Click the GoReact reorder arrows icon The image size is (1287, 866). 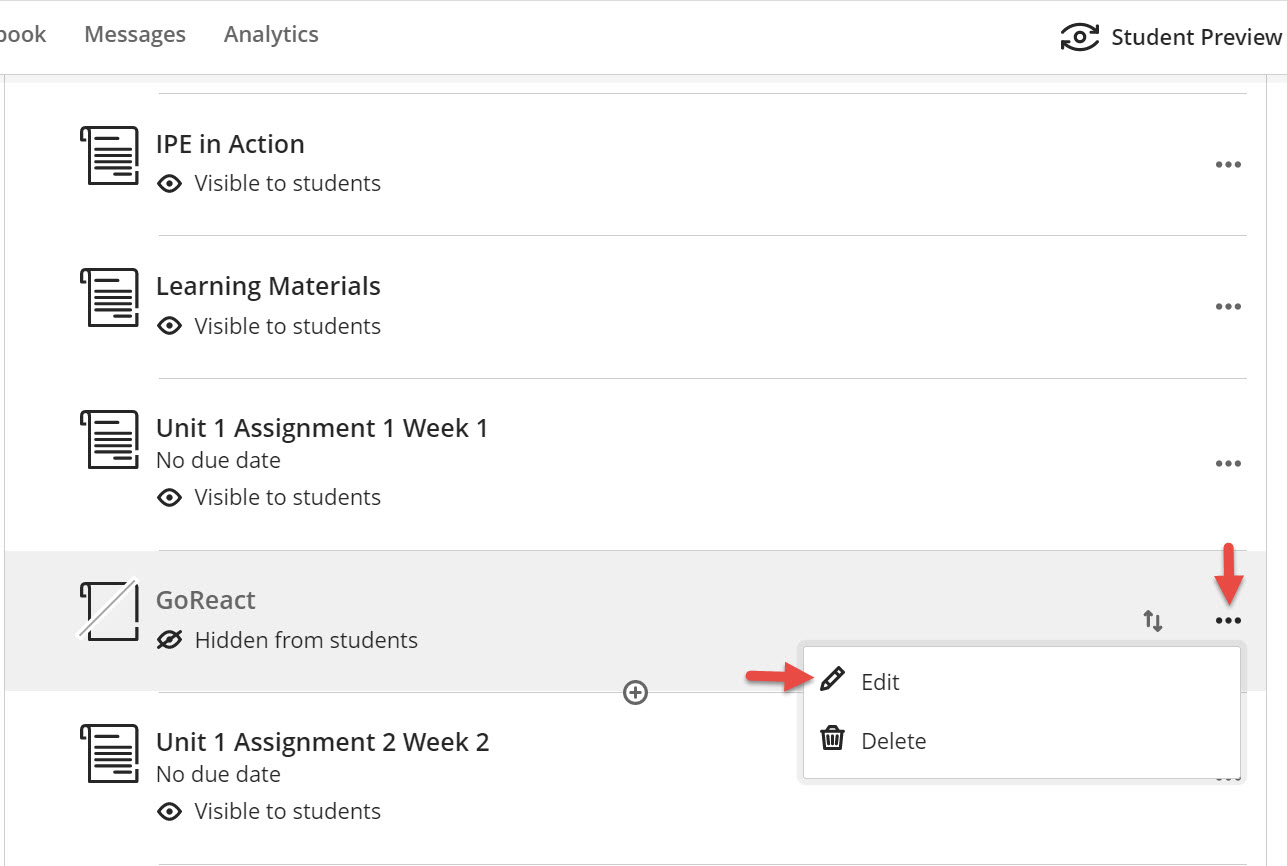1153,621
